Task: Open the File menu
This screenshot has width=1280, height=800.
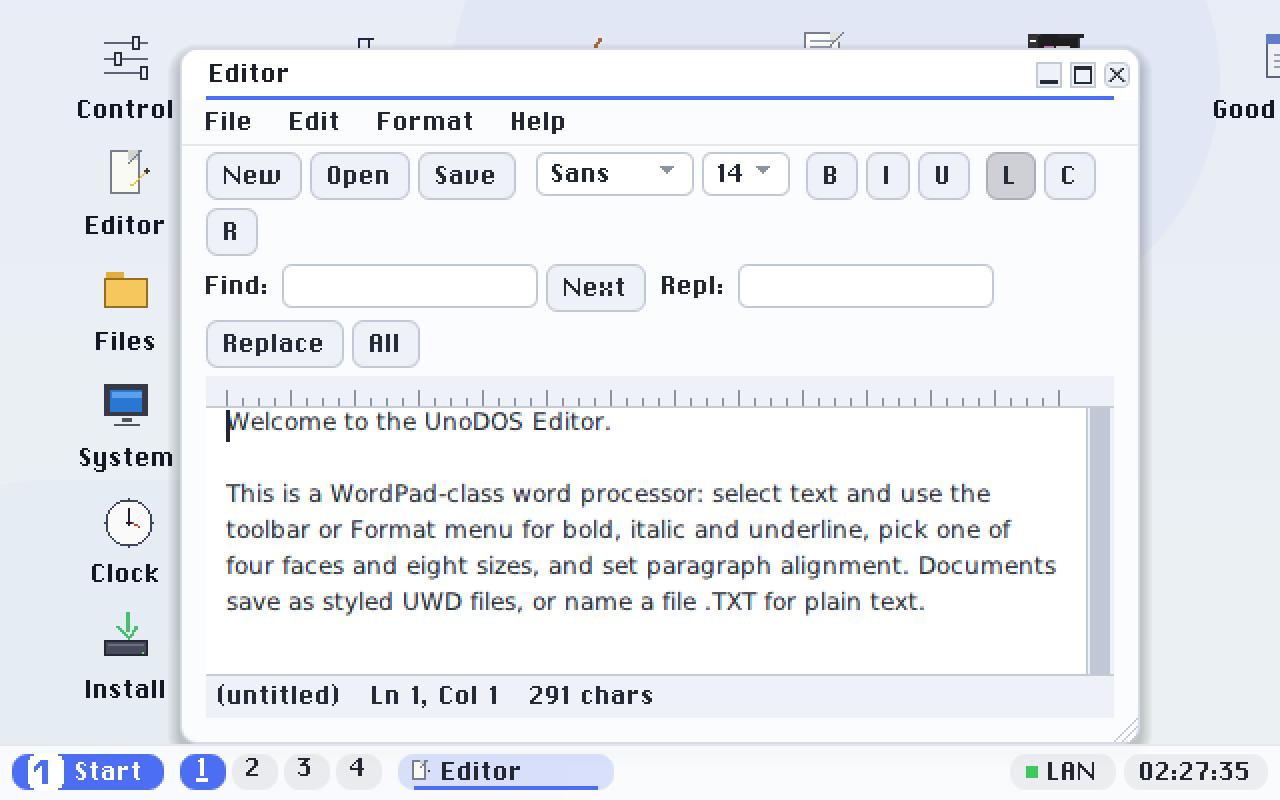Action: click(228, 122)
